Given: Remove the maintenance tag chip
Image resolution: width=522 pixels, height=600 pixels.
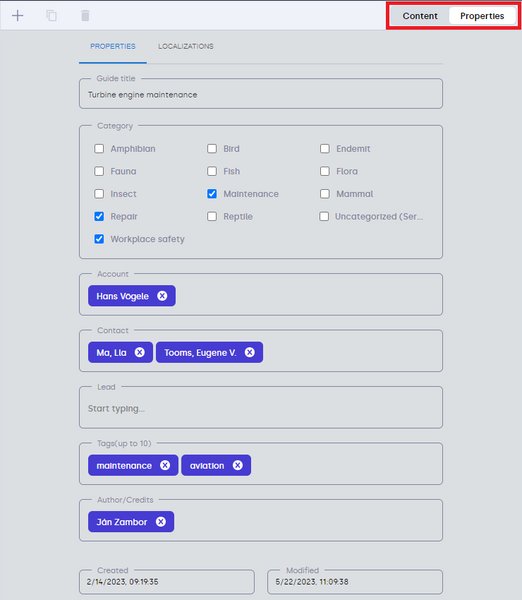Looking at the screenshot, I should (x=165, y=465).
